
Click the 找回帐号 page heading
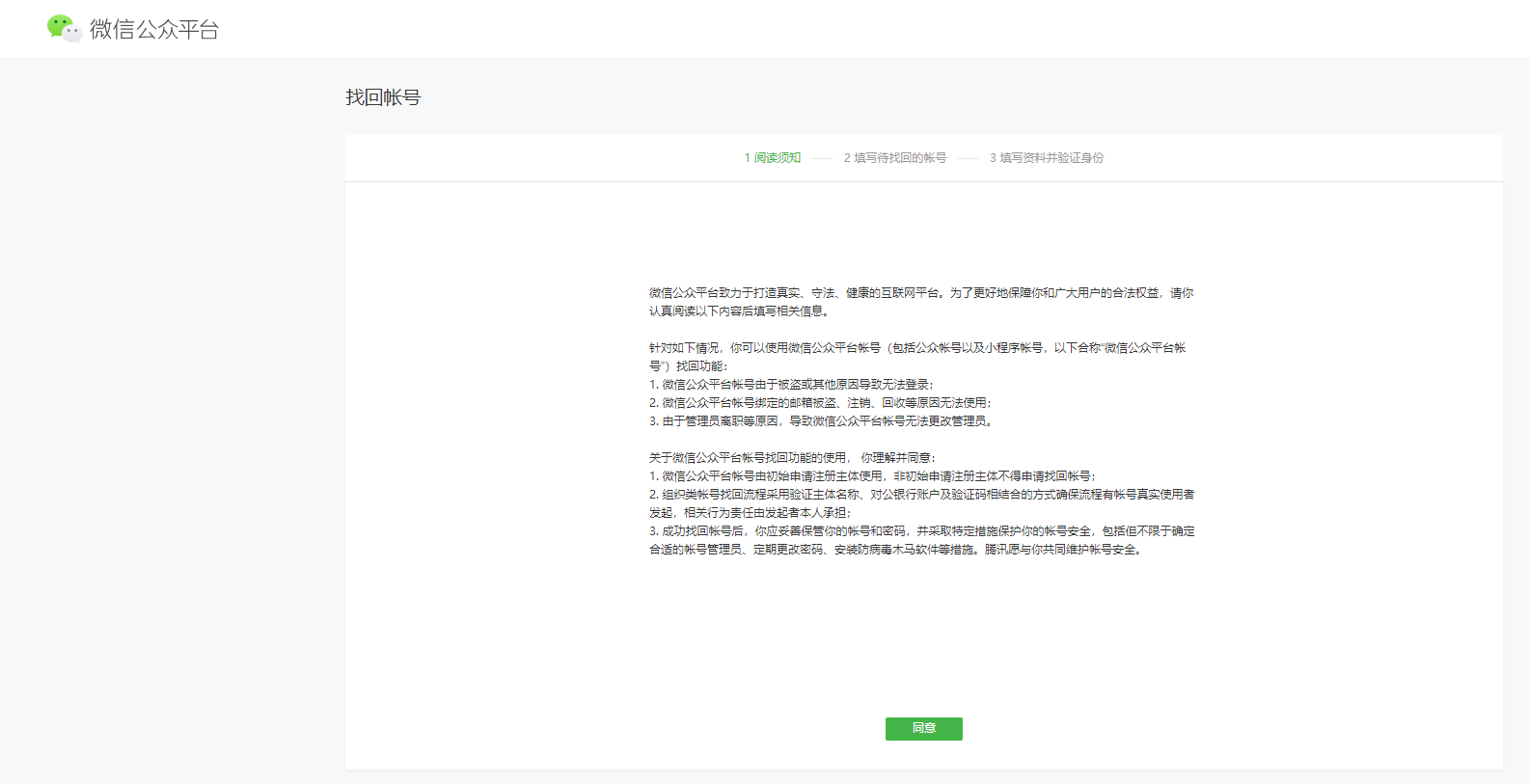click(x=383, y=97)
